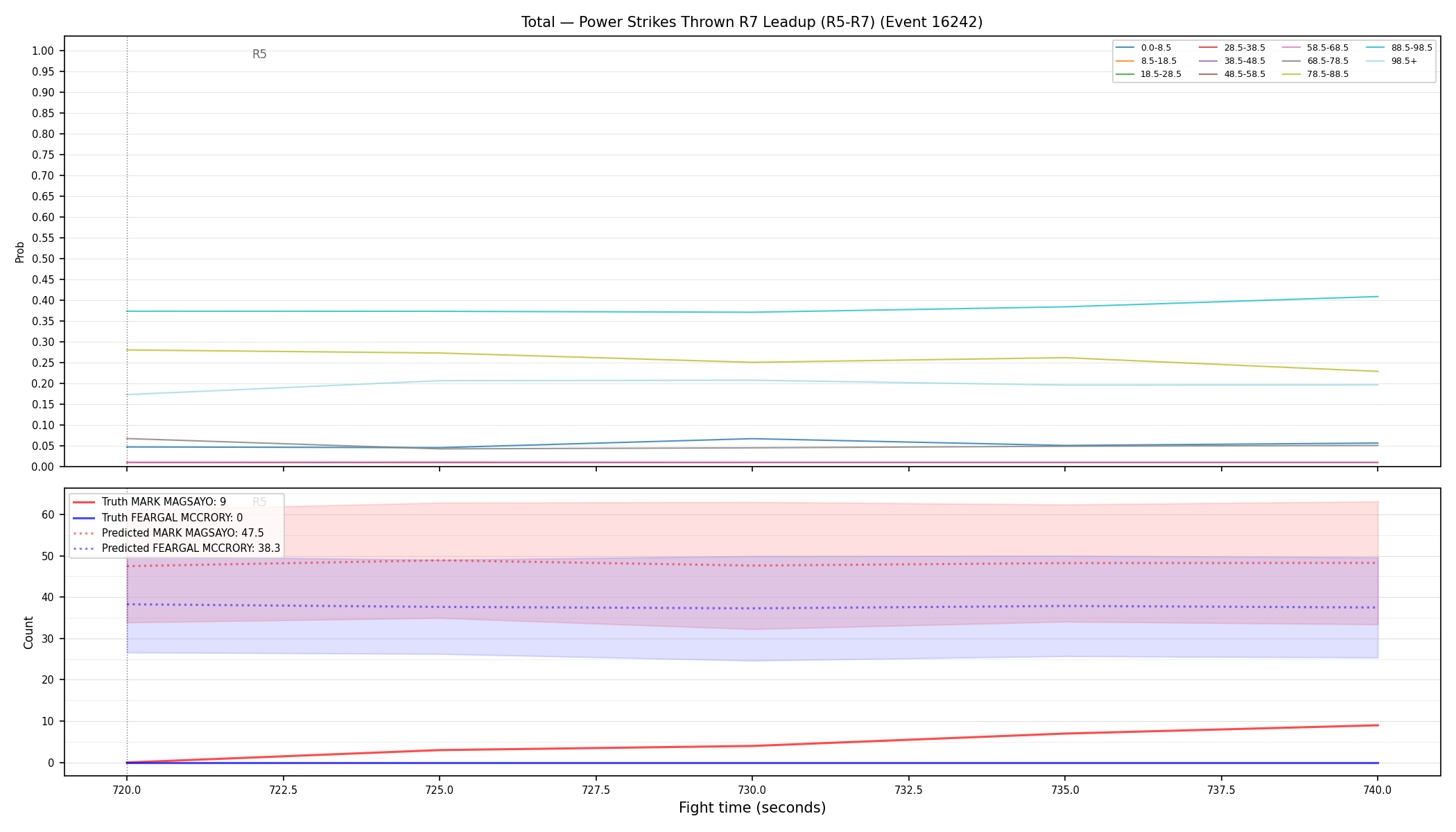Image resolution: width=1456 pixels, height=832 pixels.
Task: Click the '722.5' x-axis tick label
Action: [283, 790]
